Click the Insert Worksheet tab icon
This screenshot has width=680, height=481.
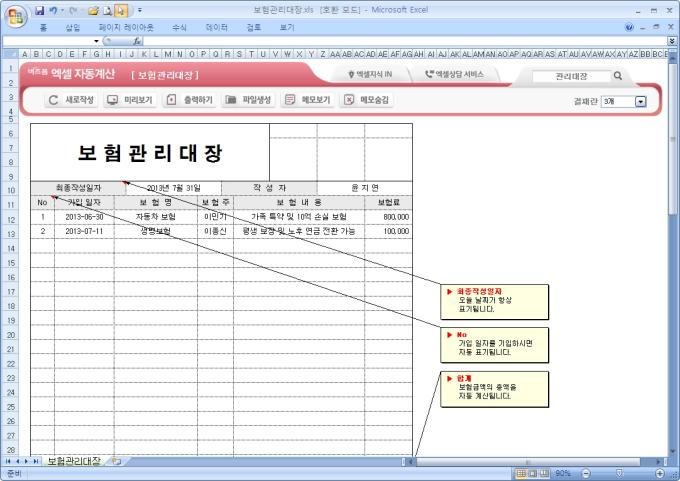click(x=116, y=461)
